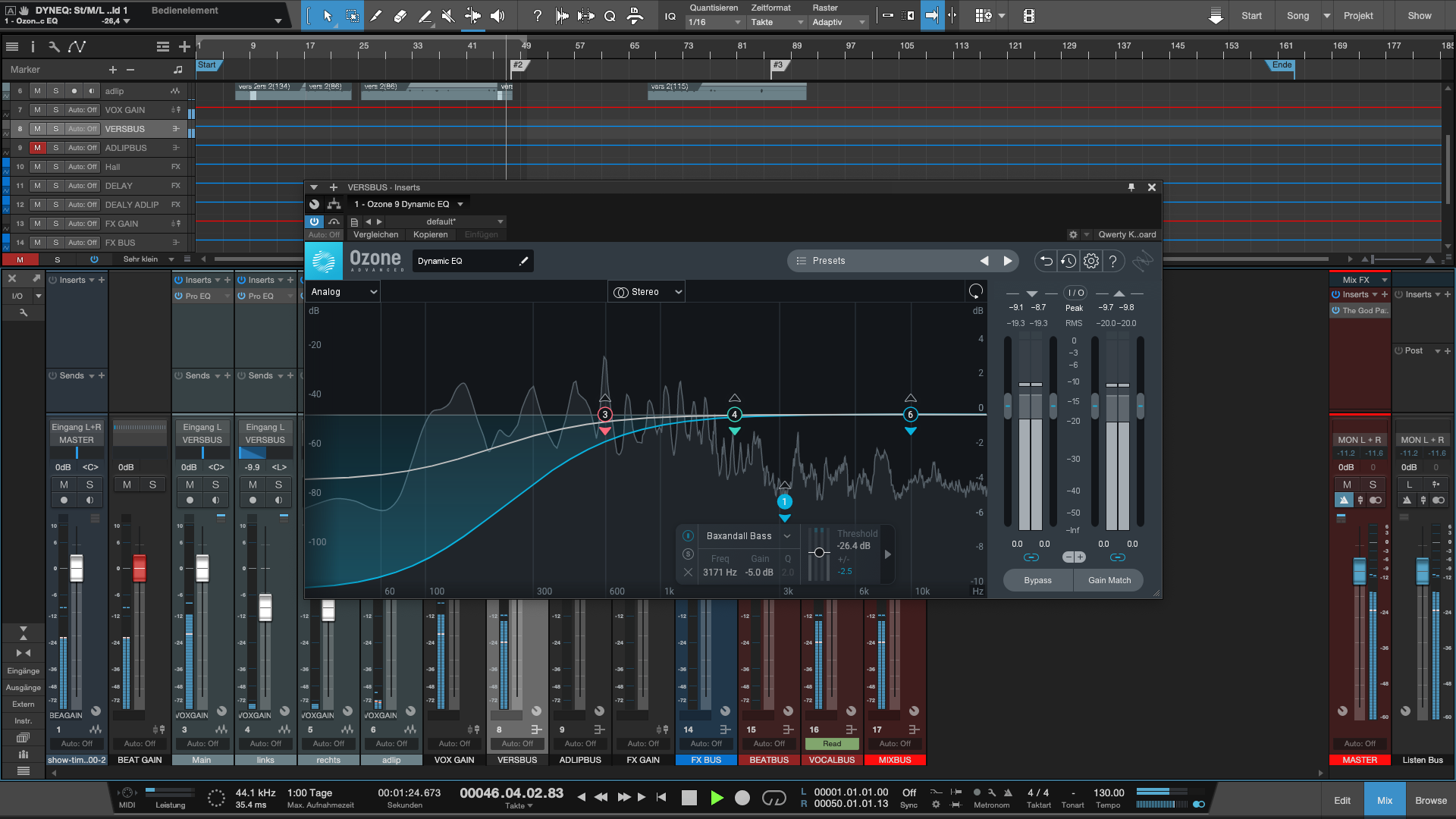Pin the VERSBUS Inserts window

(1131, 187)
